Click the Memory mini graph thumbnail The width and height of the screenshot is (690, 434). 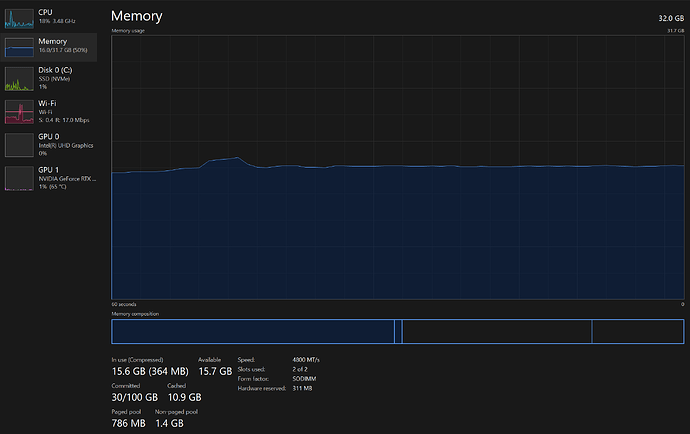19,46
